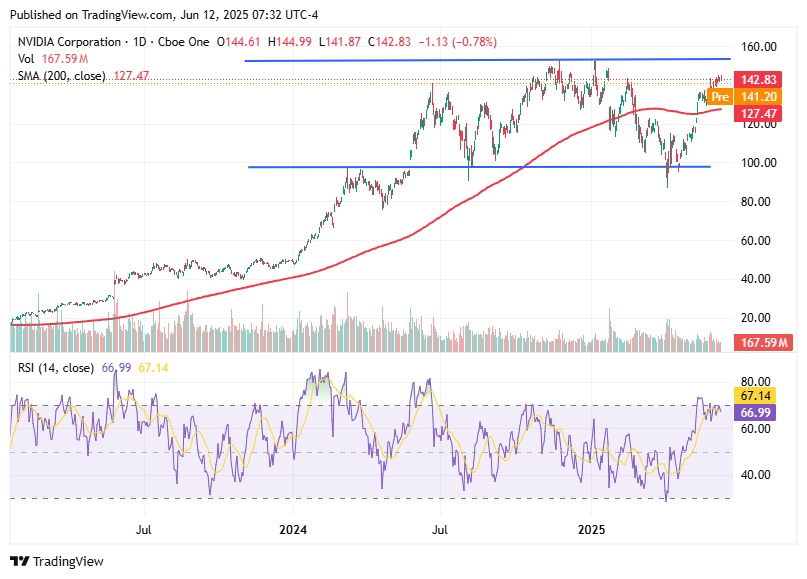
Task: Click the 160.00 price axis label
Action: [759, 47]
